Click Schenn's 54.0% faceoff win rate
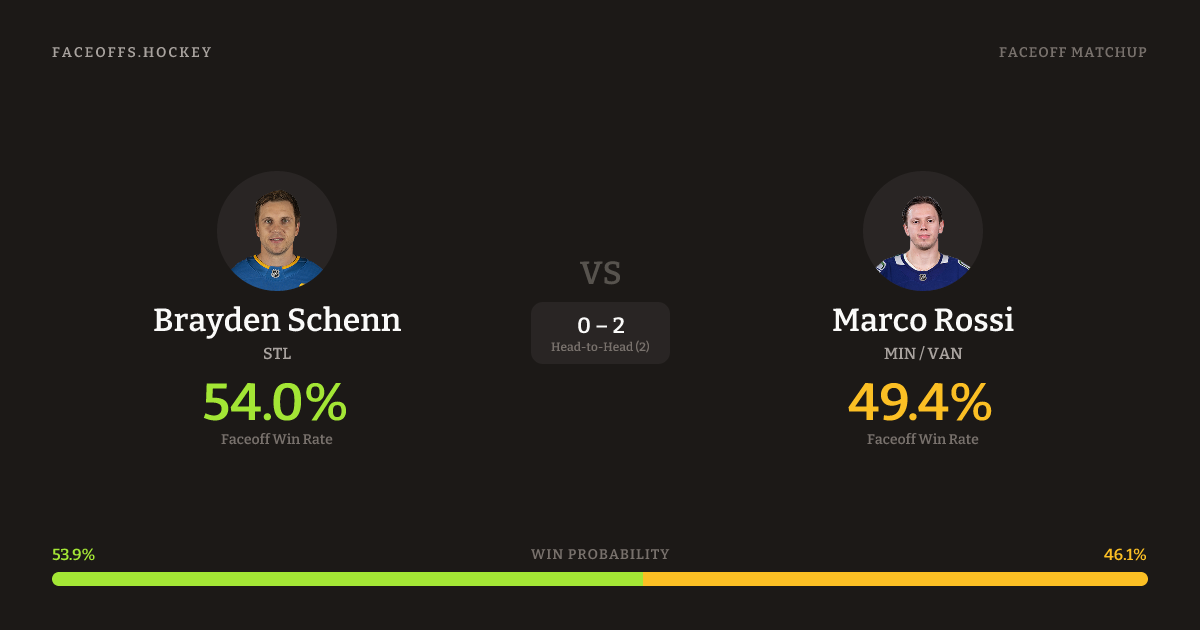This screenshot has width=1200, height=630. coord(275,402)
